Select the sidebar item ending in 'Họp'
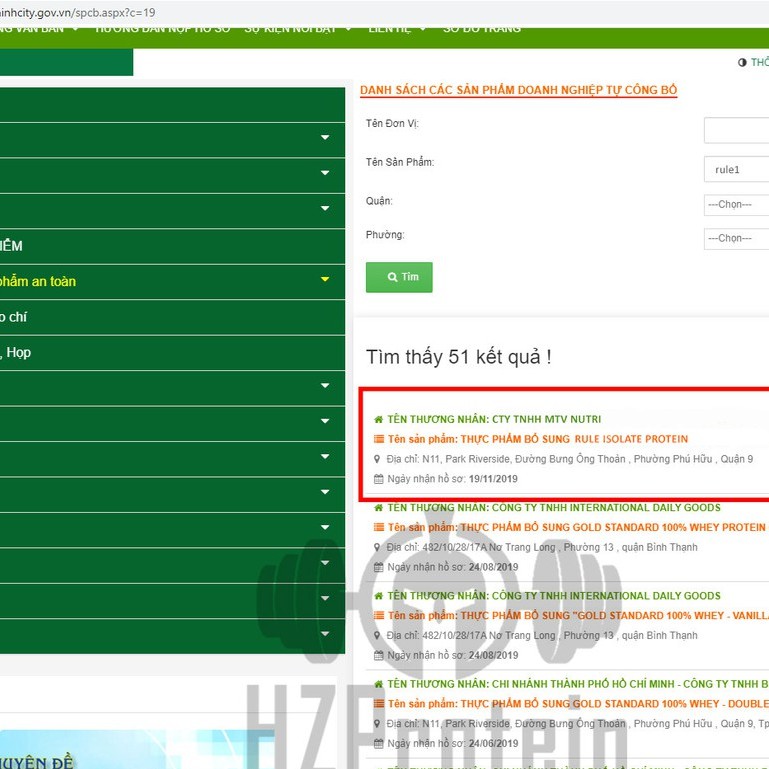Screen dimensions: 769x769 (20, 353)
